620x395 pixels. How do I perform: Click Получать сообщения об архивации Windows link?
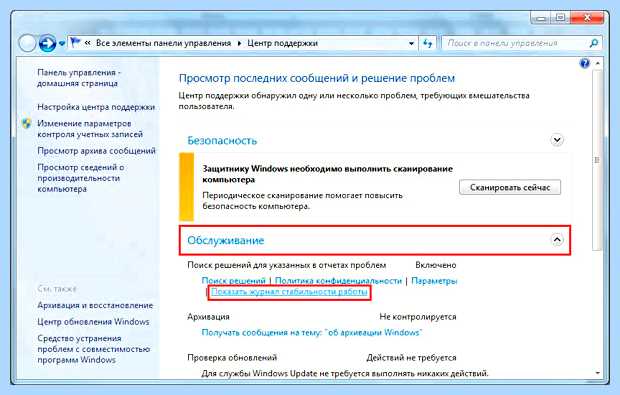[312, 333]
